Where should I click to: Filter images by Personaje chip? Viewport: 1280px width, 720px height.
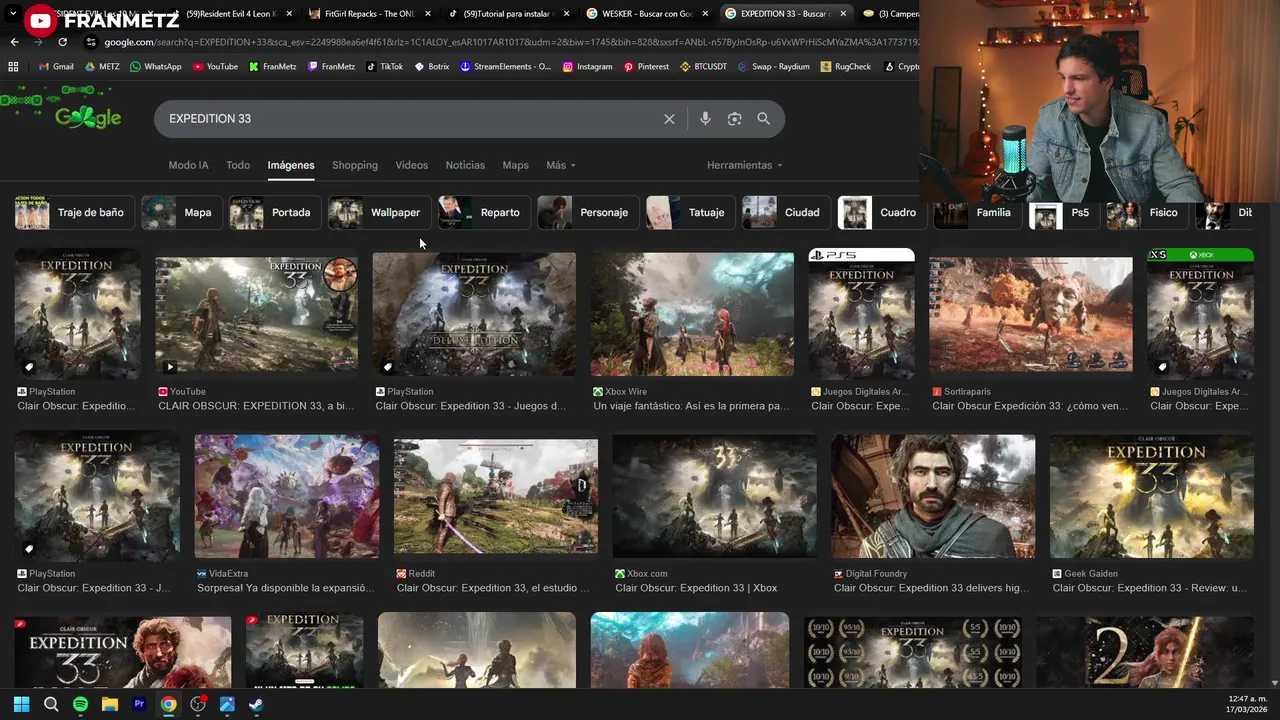click(x=586, y=212)
